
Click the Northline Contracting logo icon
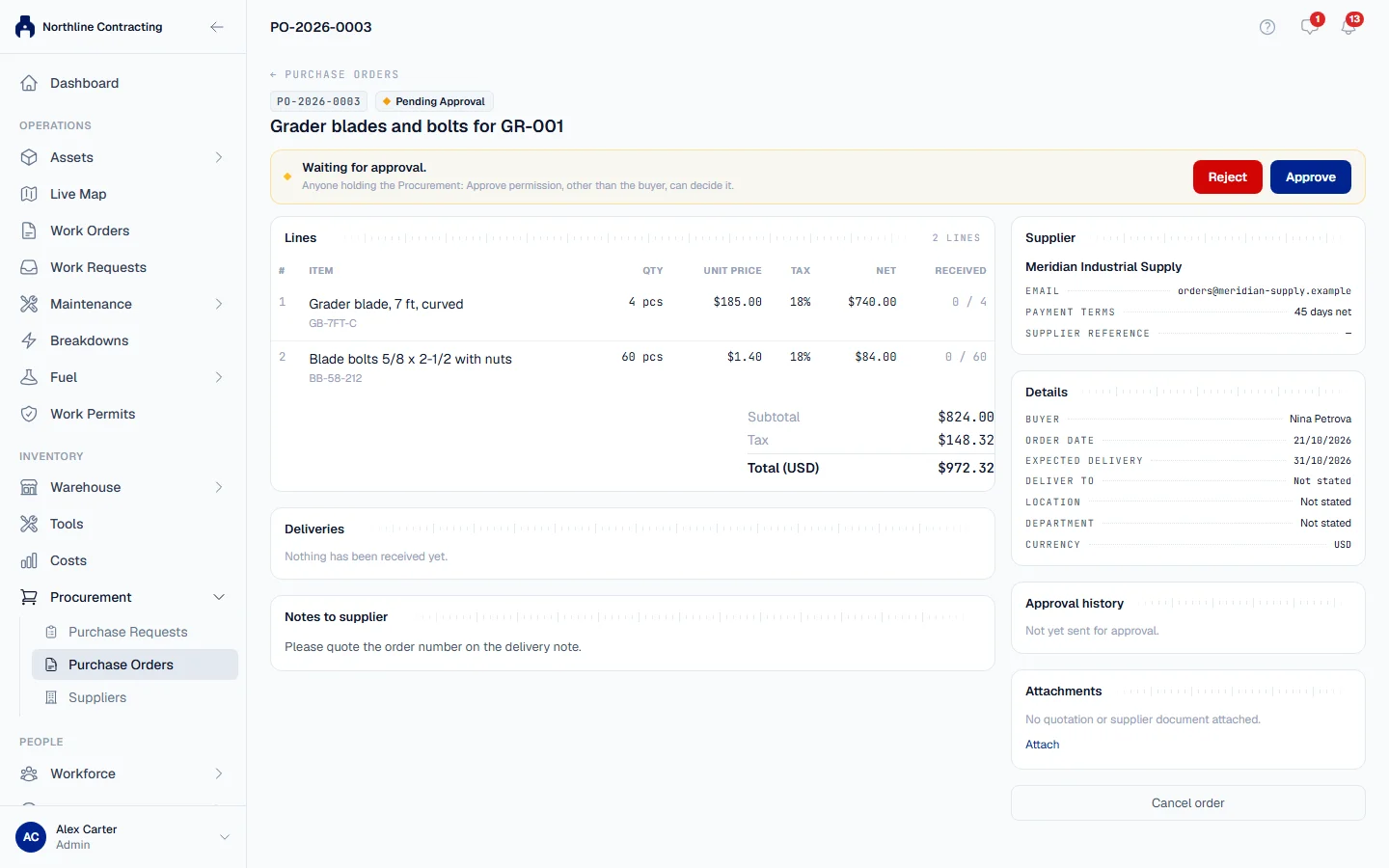[25, 27]
